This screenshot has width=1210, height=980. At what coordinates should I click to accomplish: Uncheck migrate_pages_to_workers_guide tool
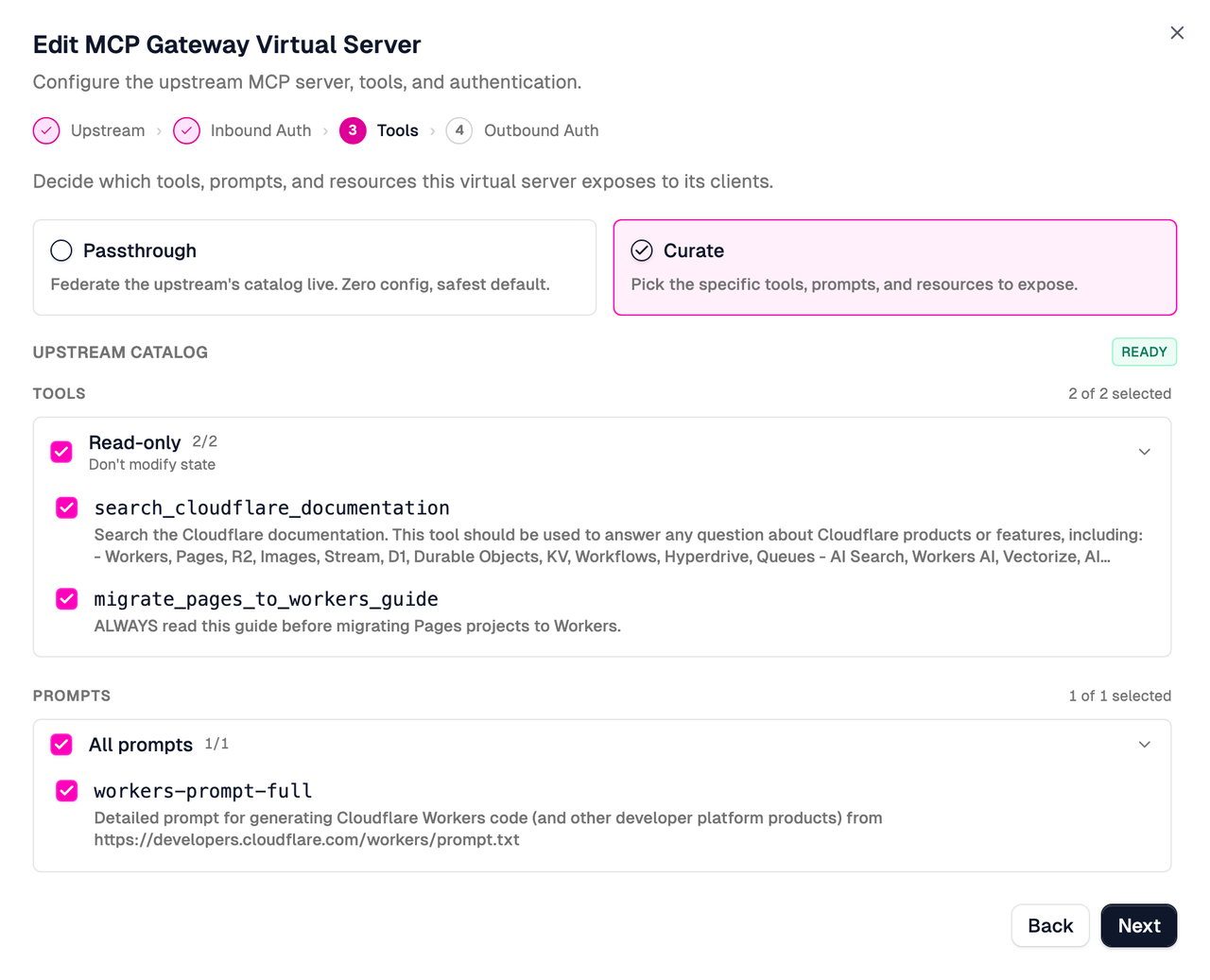(67, 599)
